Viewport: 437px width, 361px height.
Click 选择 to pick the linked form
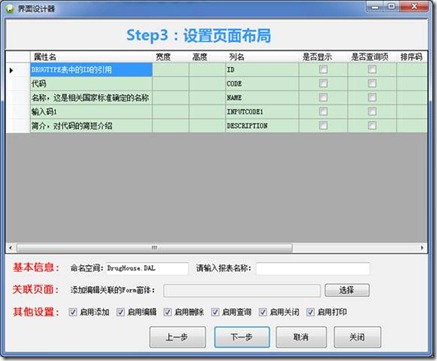[x=347, y=290]
